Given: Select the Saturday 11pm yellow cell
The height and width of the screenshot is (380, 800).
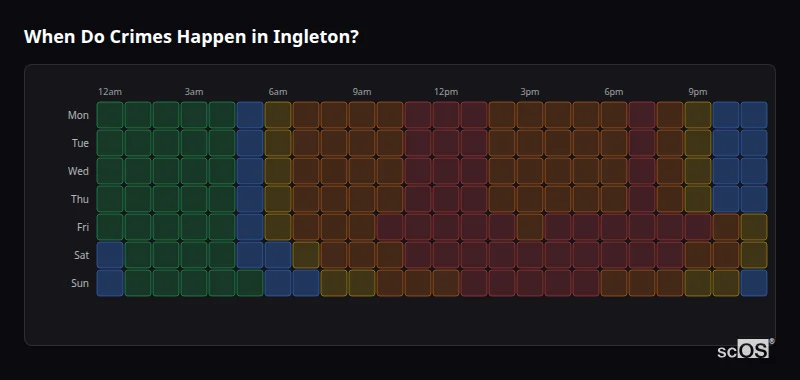Looking at the screenshot, I should [x=754, y=255].
